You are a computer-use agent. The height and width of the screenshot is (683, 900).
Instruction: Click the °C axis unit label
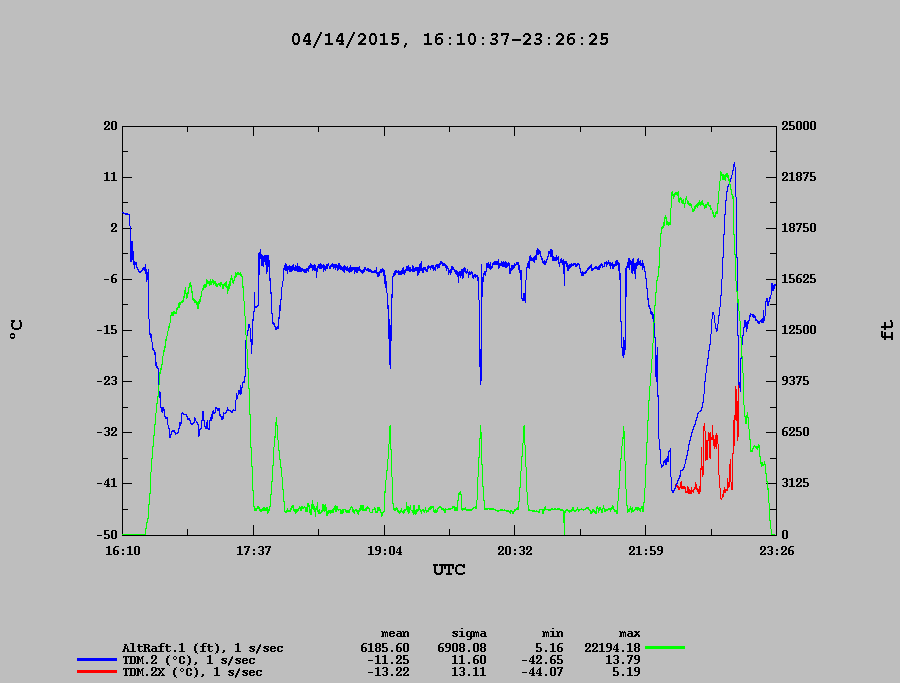[17, 329]
